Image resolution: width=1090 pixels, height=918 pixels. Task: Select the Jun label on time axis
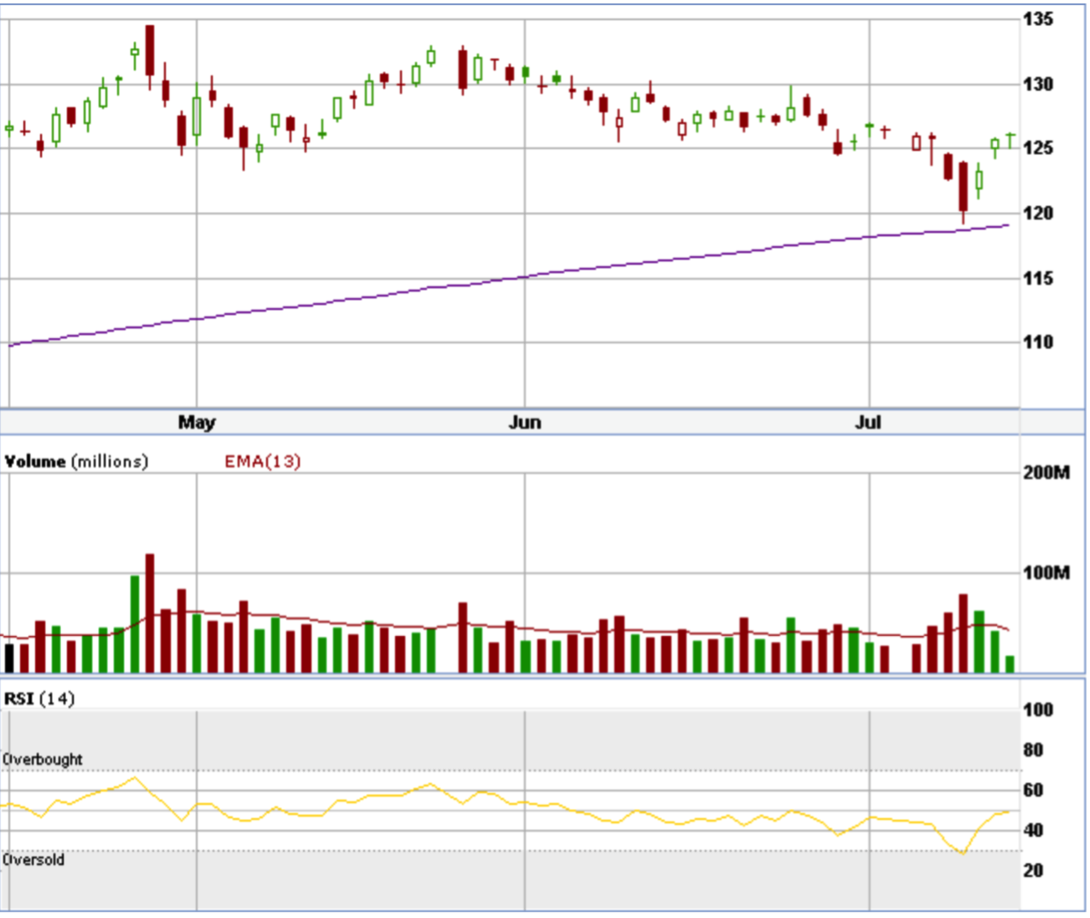pos(525,423)
